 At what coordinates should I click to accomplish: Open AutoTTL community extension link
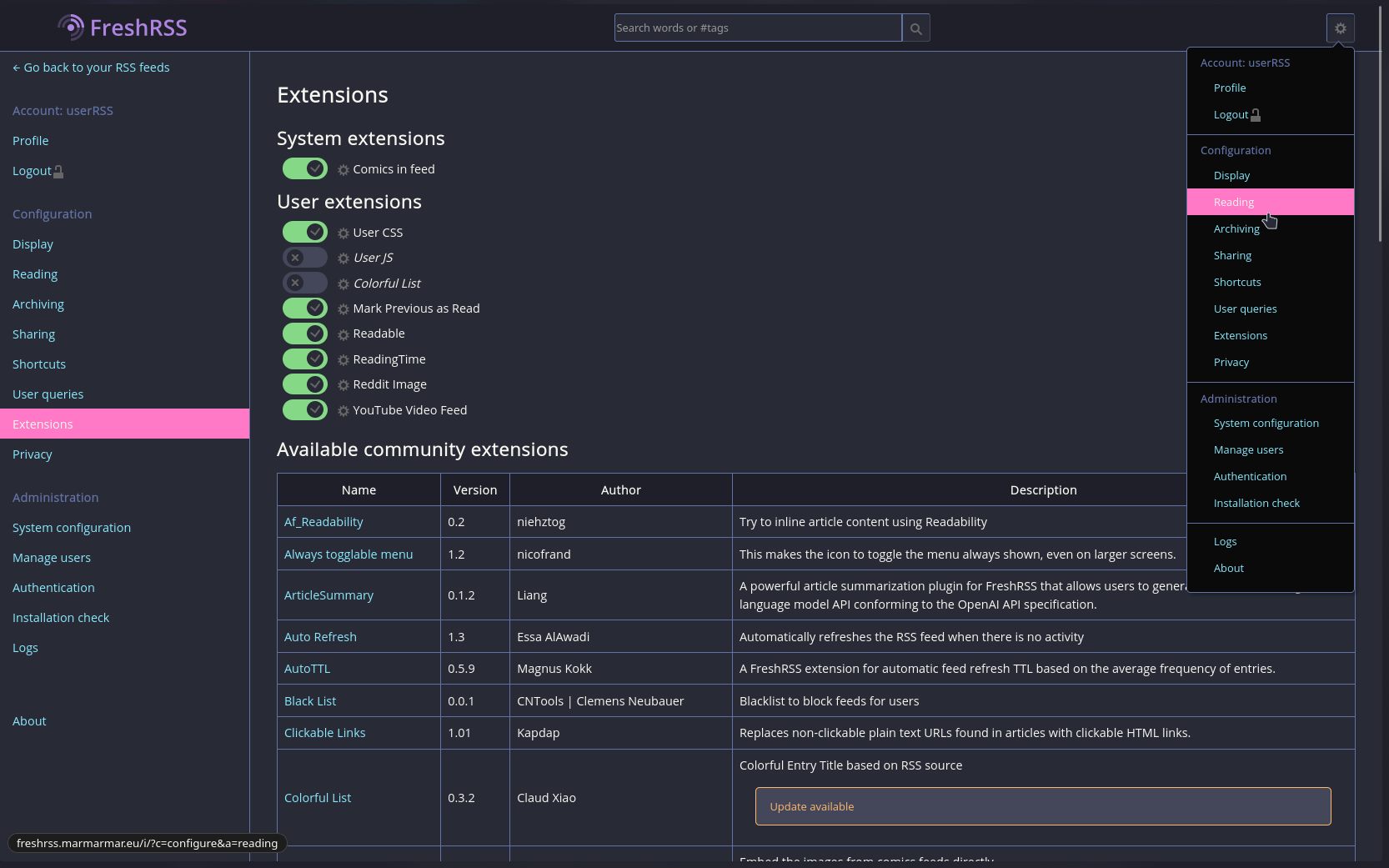tap(307, 669)
